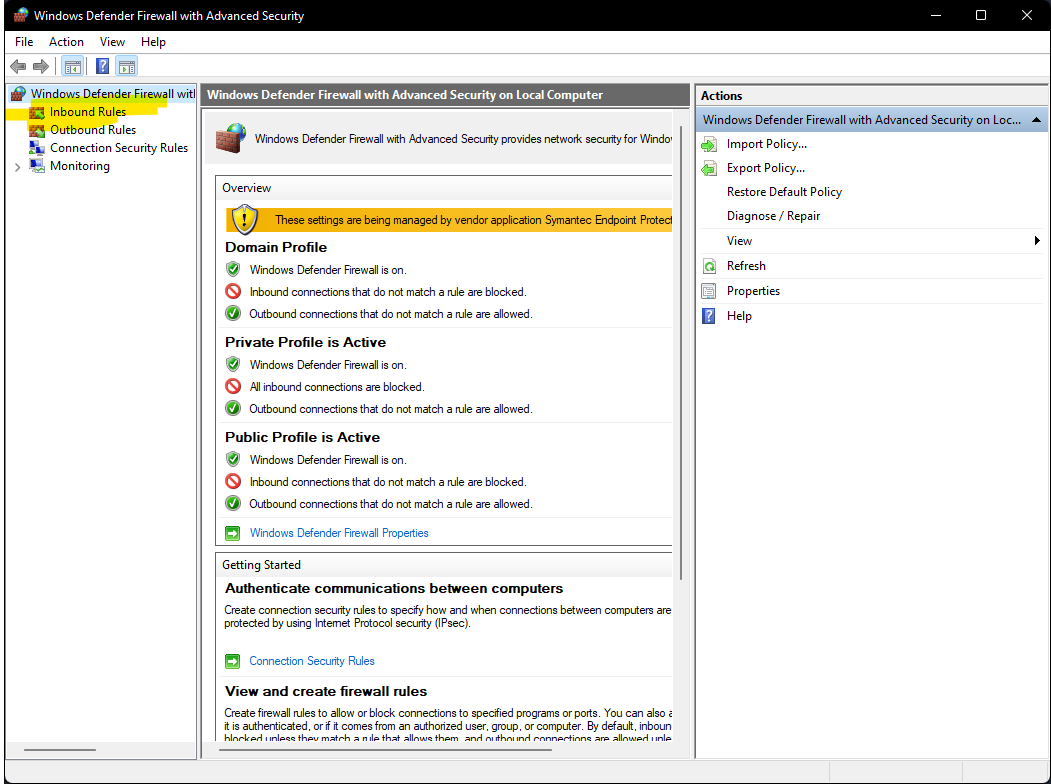Click the Forward arrow toolbar icon

[x=41, y=66]
